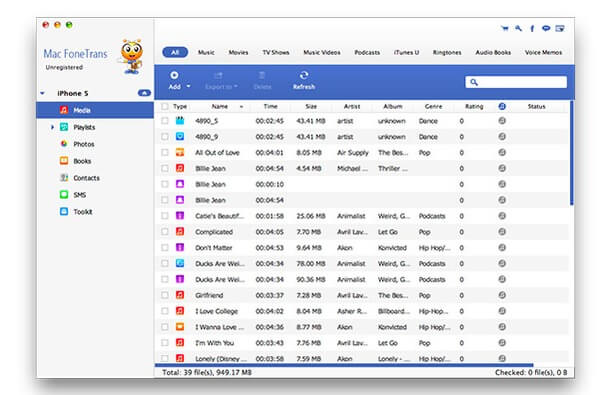Check the I Love College checkbox
Image resolution: width=600 pixels, height=395 pixels.
[165, 311]
